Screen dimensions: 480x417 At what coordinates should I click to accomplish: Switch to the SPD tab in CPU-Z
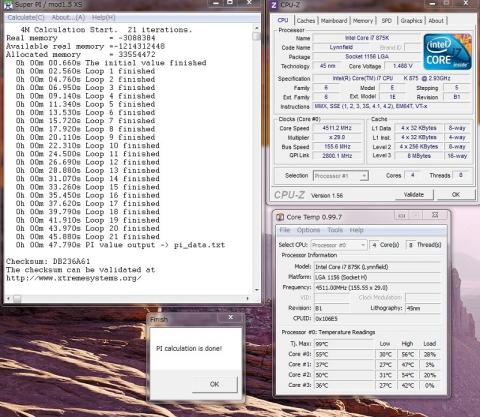point(387,21)
